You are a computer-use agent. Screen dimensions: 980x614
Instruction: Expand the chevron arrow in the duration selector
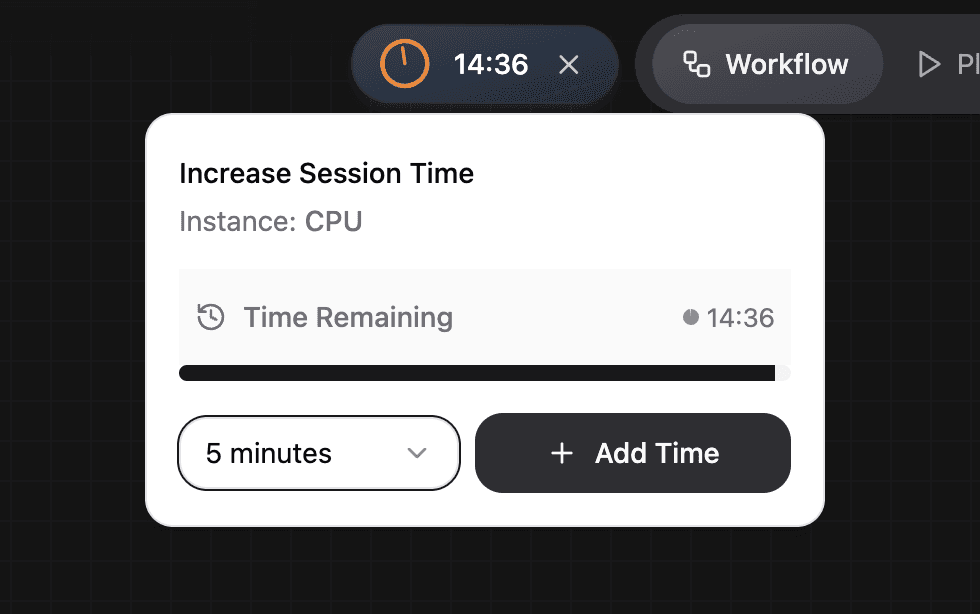[417, 453]
